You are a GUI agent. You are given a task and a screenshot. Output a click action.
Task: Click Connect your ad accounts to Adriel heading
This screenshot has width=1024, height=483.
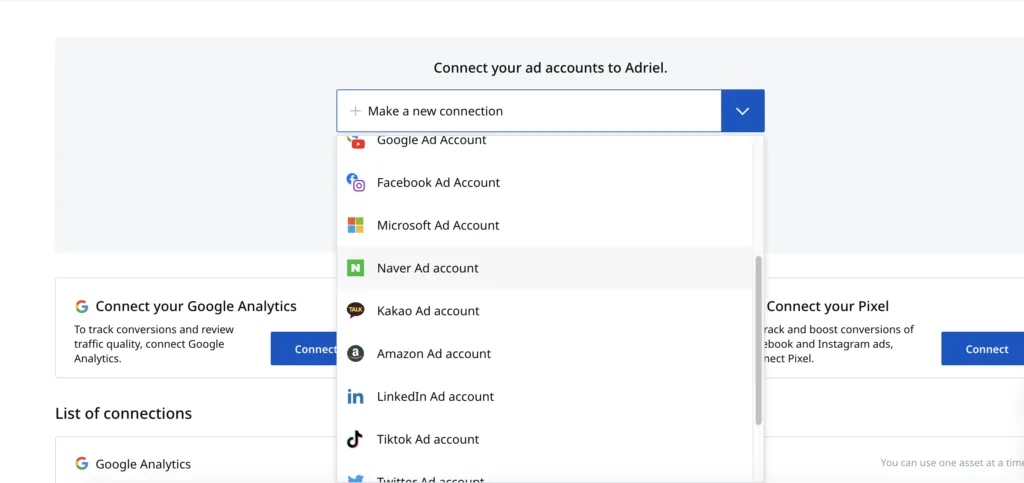pyautogui.click(x=551, y=68)
